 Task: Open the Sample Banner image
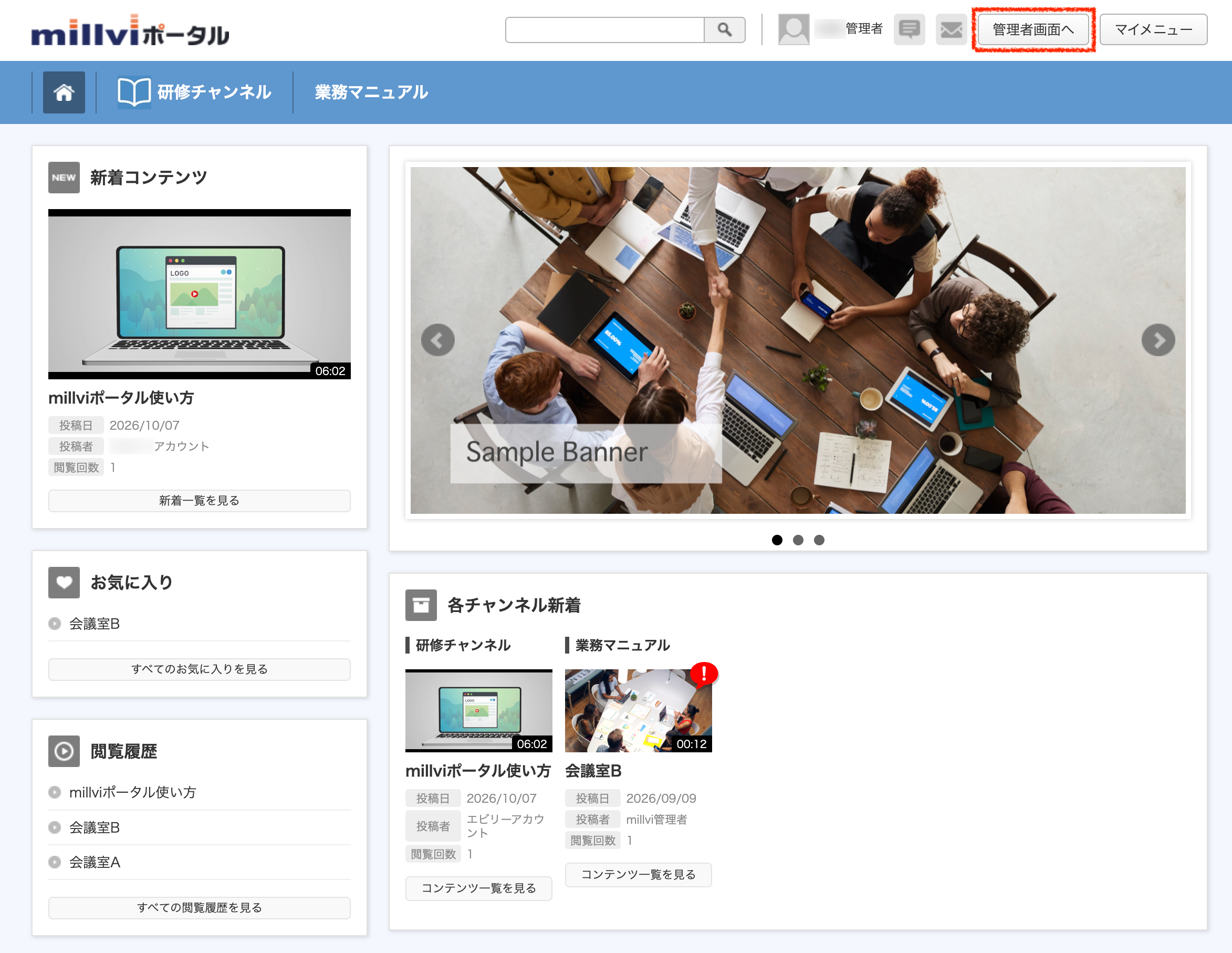[x=798, y=340]
